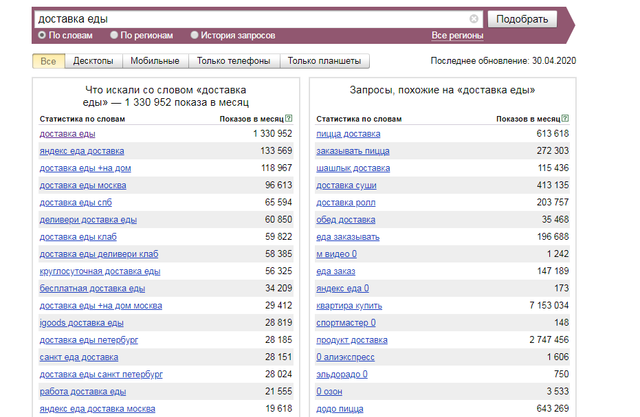Open the 'доставка еды +на дом' link
Viewport: 640px width, 417px height.
[85, 168]
